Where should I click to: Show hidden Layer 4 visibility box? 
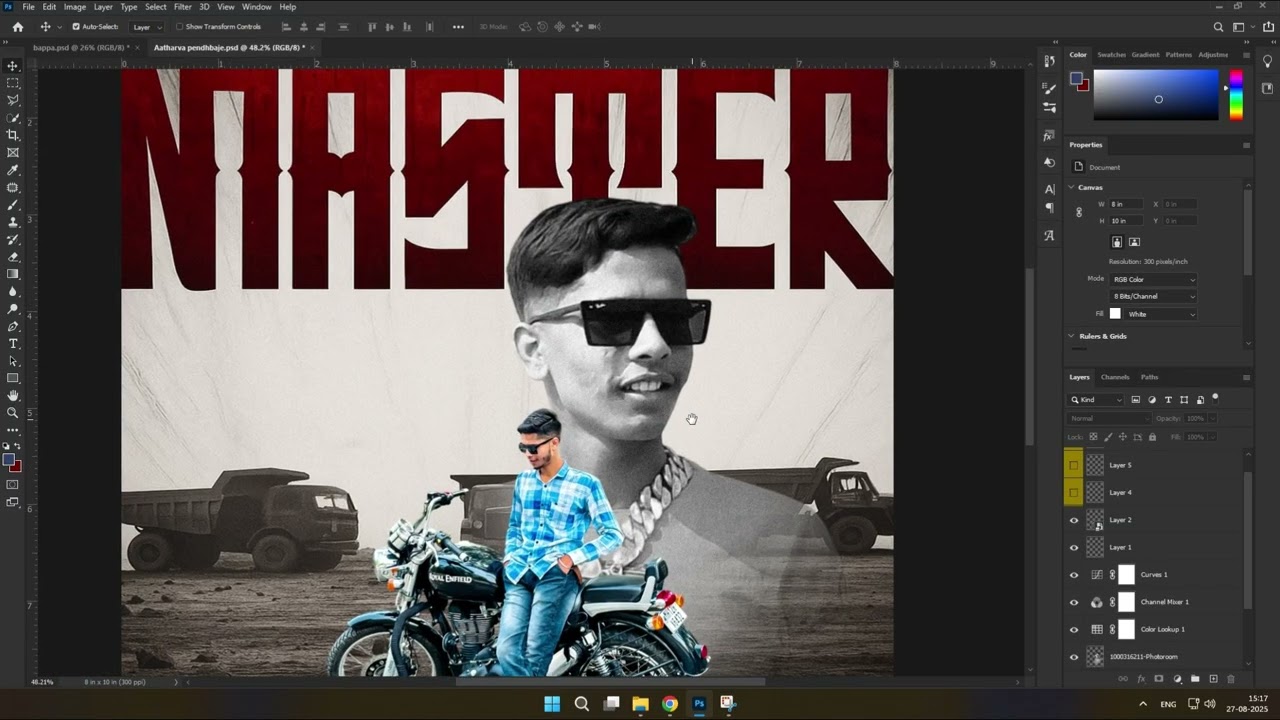(1074, 492)
